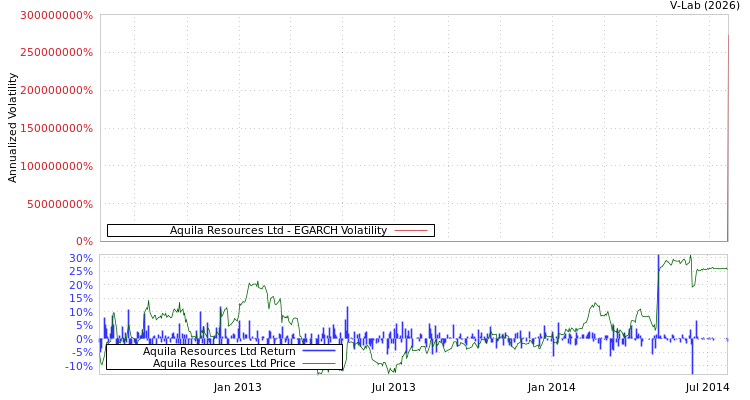The image size is (750, 400).
Task: Click the blue Return legend line sample
Action: point(318,351)
